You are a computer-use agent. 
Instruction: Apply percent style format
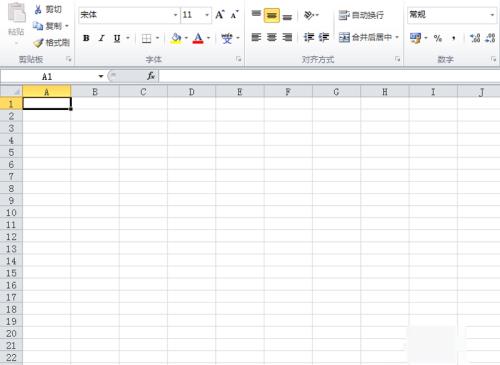tap(438, 38)
